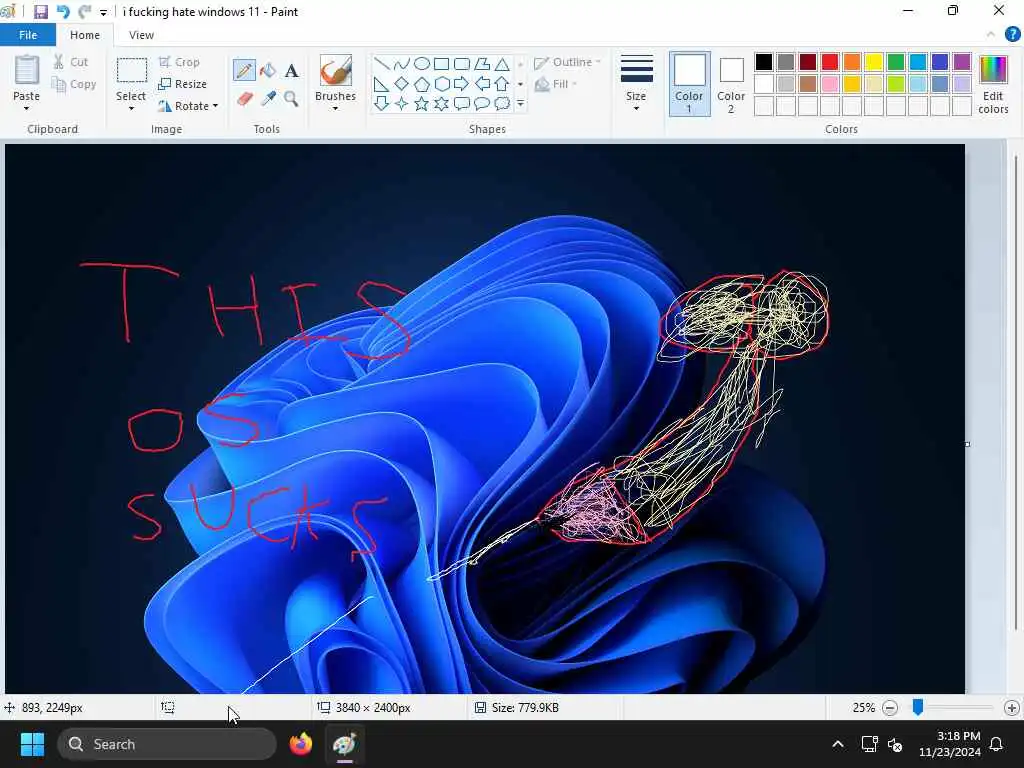Activate the Color 1 selector

click(x=690, y=84)
